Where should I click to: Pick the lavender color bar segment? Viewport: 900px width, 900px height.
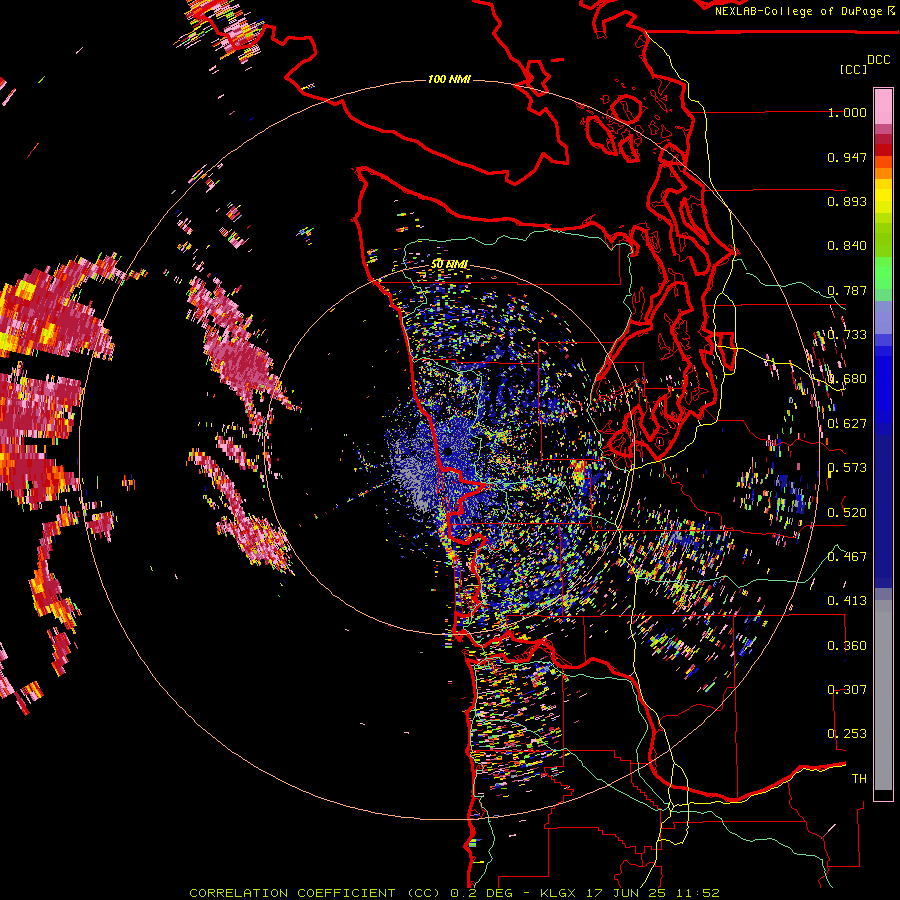coord(883,317)
